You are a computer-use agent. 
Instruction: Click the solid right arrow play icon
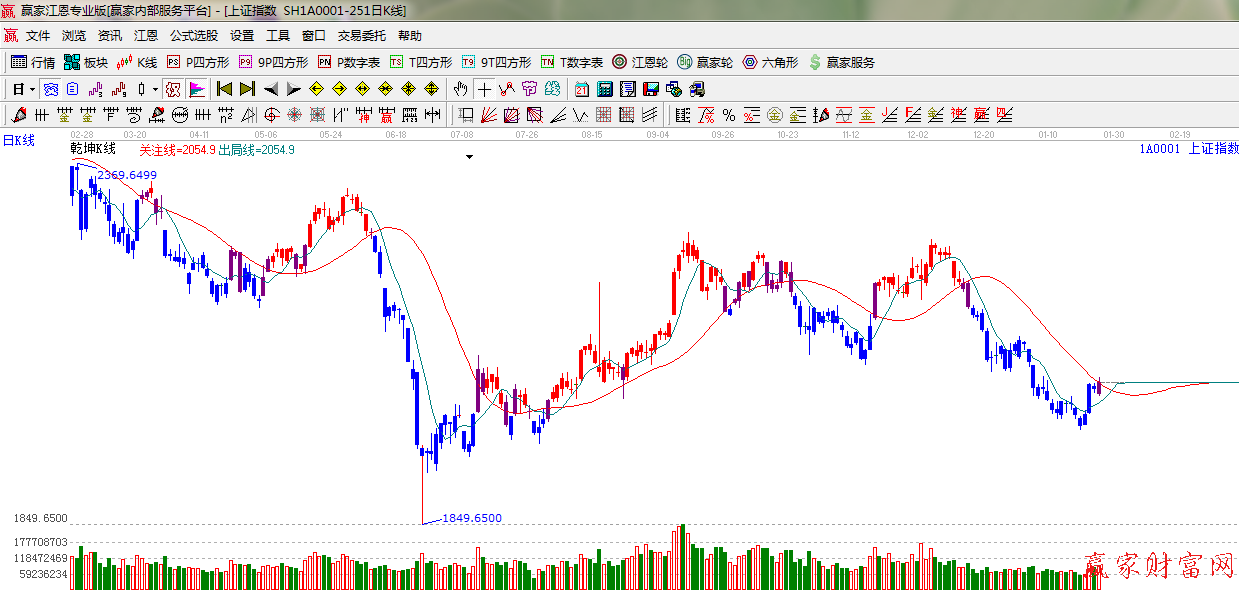pyautogui.click(x=294, y=89)
